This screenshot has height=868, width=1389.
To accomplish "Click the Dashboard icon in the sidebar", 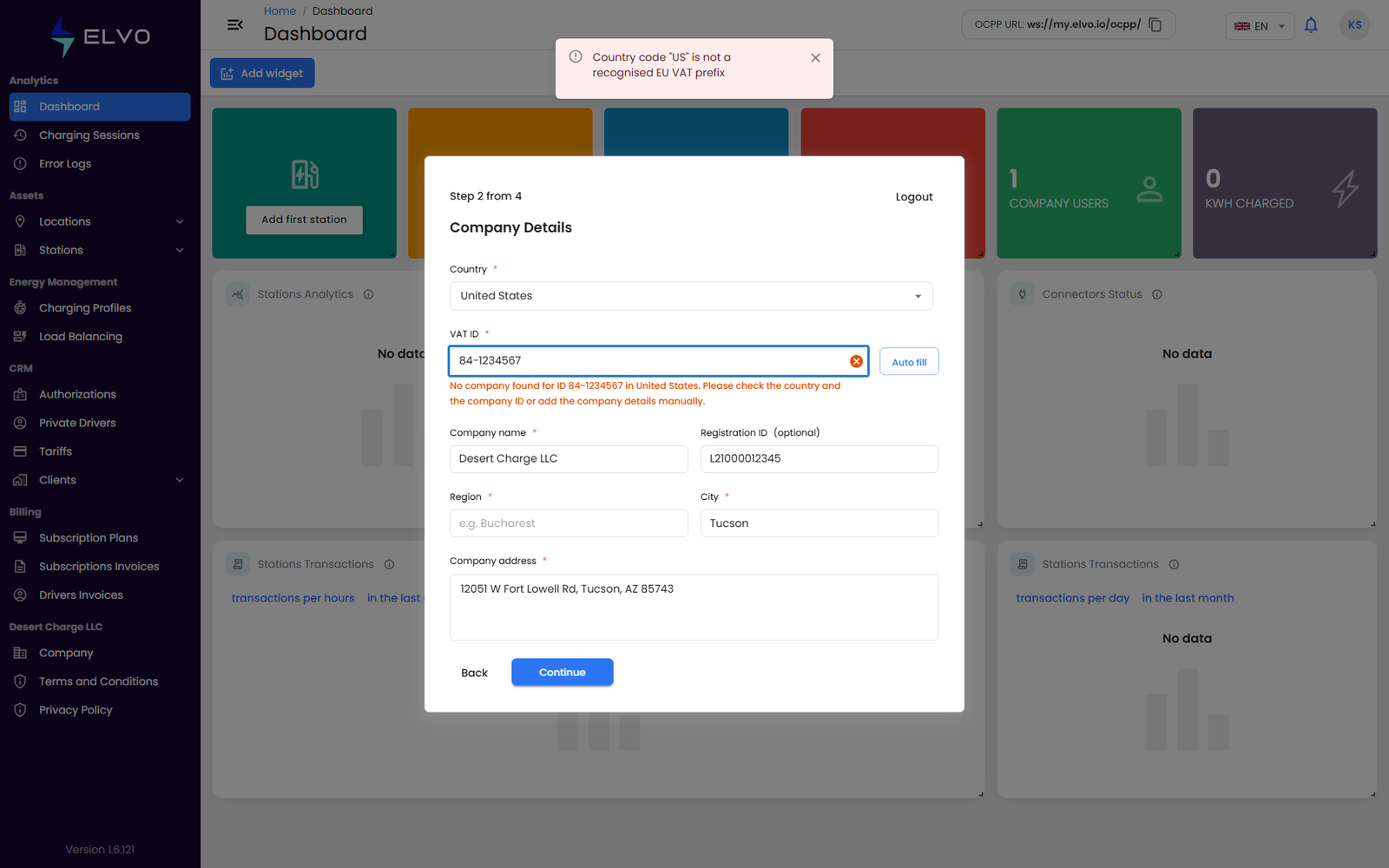I will pos(20,107).
